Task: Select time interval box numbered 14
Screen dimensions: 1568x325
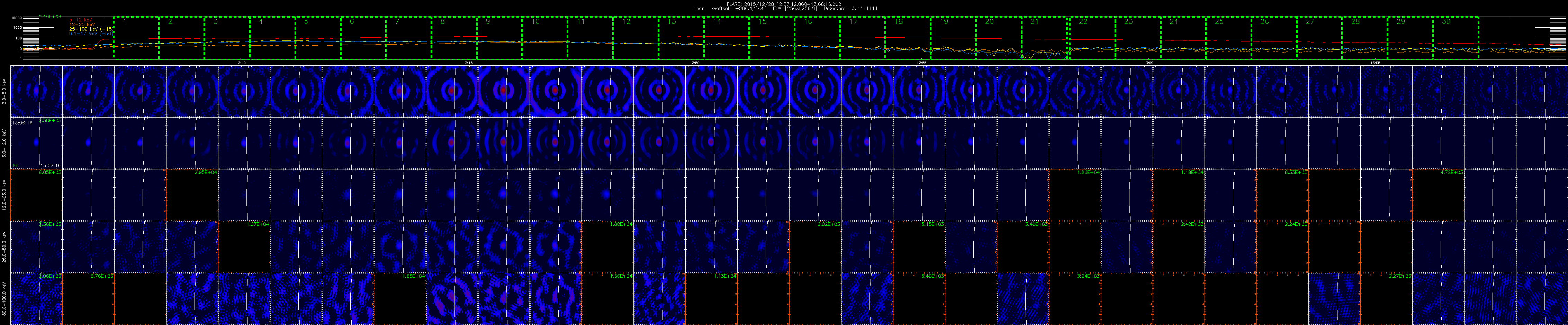Action: point(726,38)
